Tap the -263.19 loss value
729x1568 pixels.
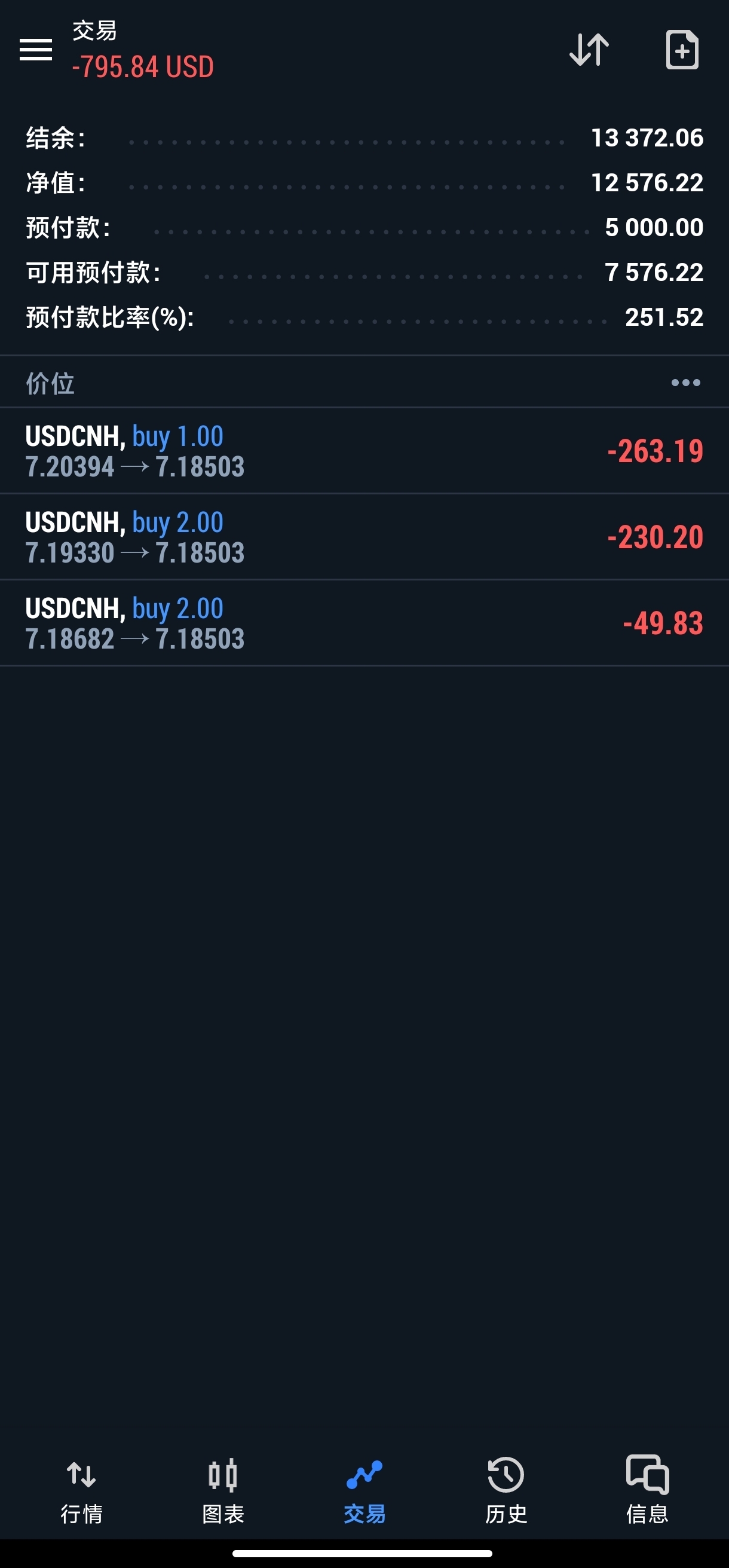tap(656, 451)
